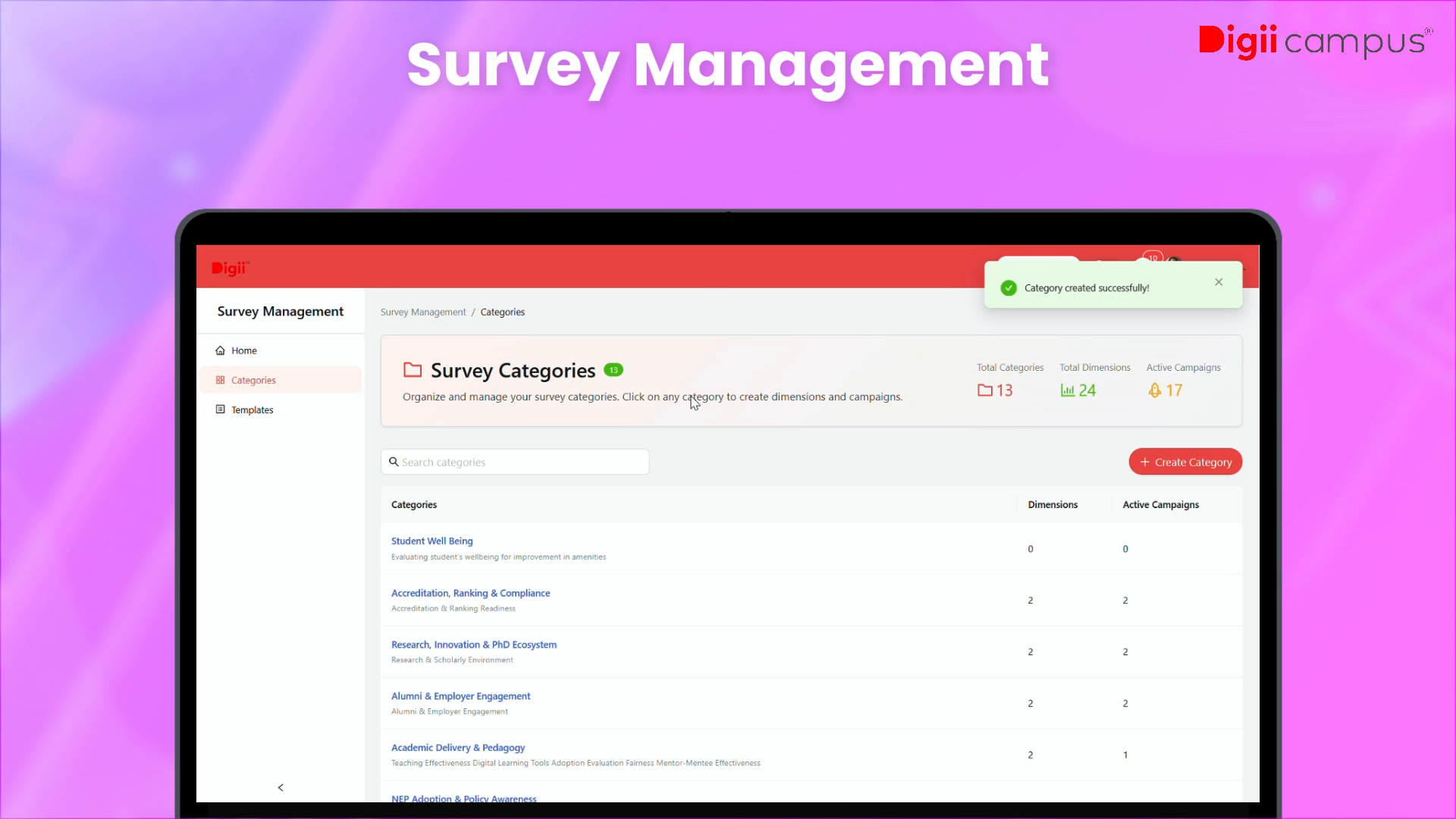This screenshot has width=1456, height=819.
Task: Dismiss the 'Category created successfully' toast
Action: [1219, 282]
